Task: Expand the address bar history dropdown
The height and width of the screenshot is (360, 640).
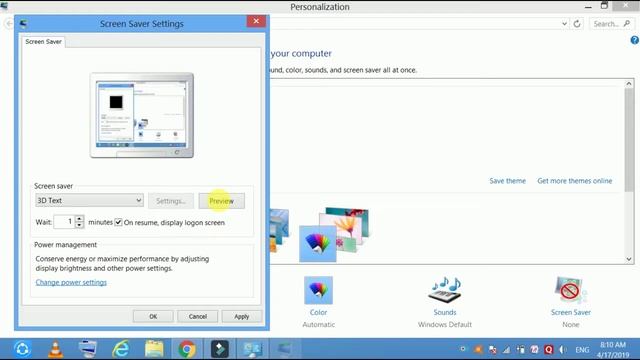Action: click(564, 24)
